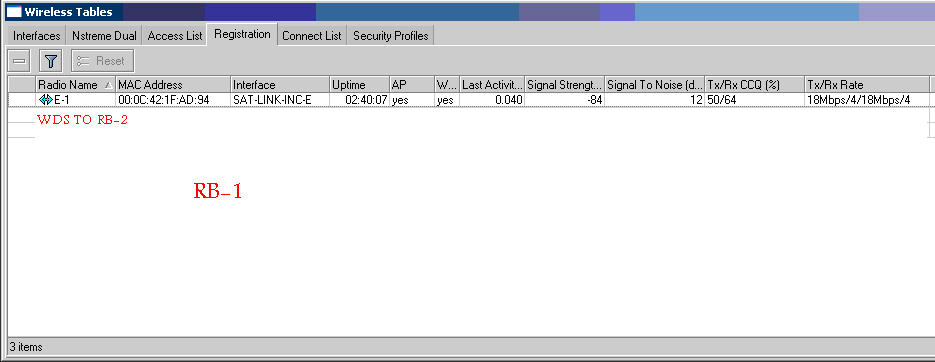Click the Wireless Tables window icon
The width and height of the screenshot is (935, 362).
click(13, 12)
